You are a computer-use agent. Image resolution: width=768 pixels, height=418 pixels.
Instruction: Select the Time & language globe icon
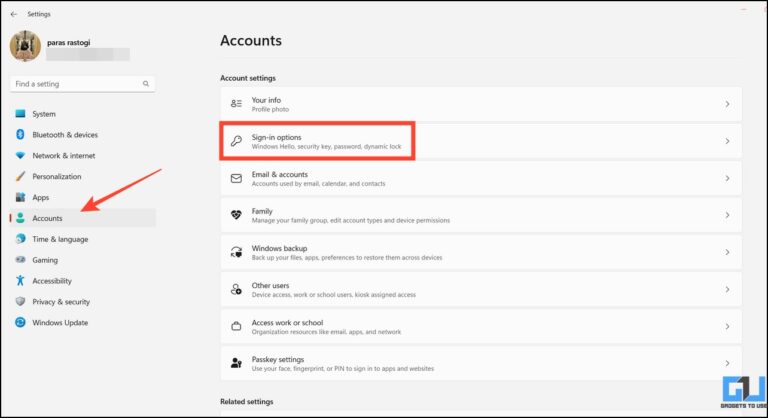click(20, 240)
